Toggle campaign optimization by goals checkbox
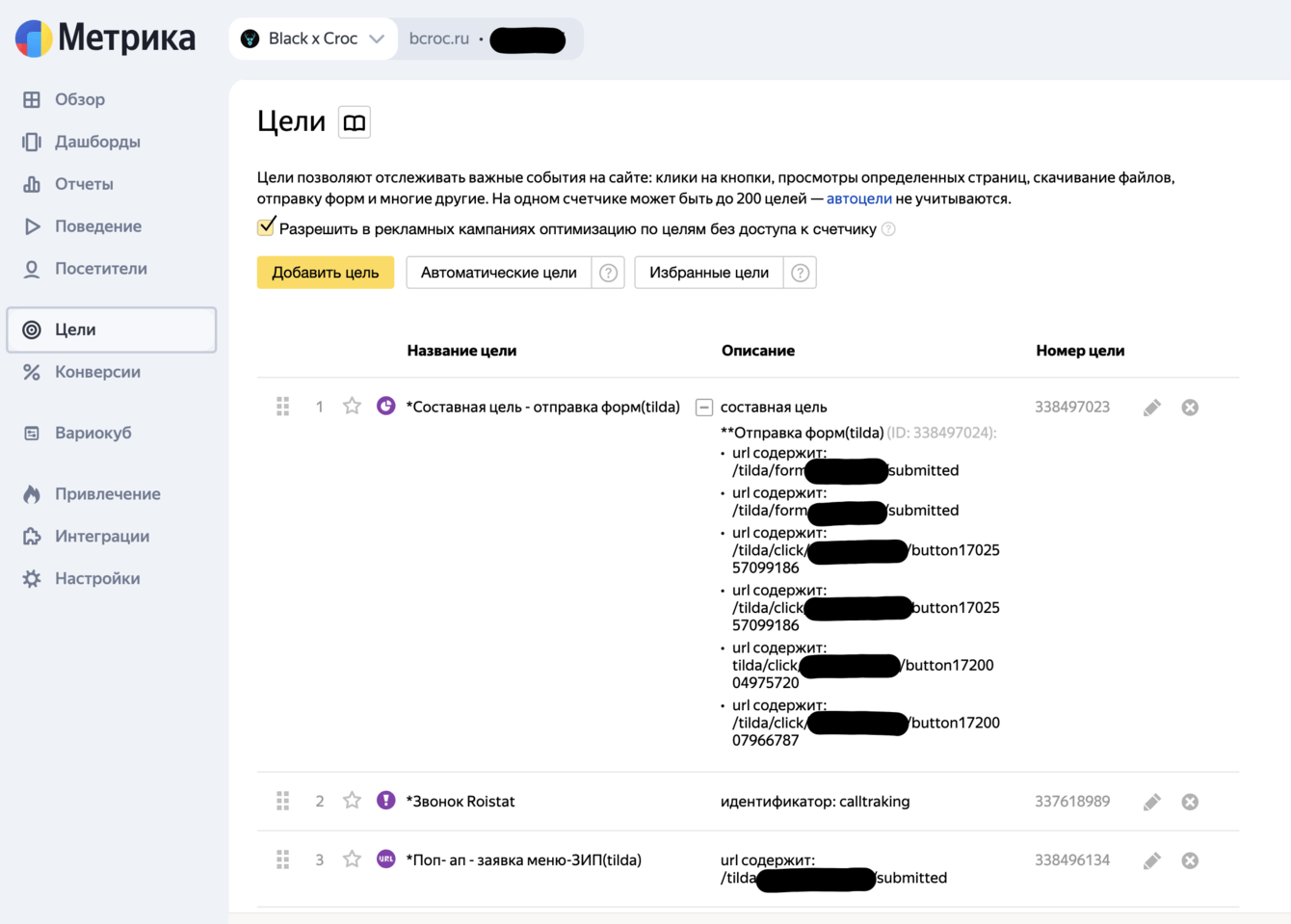Viewport: 1291px width, 924px height. 266,228
